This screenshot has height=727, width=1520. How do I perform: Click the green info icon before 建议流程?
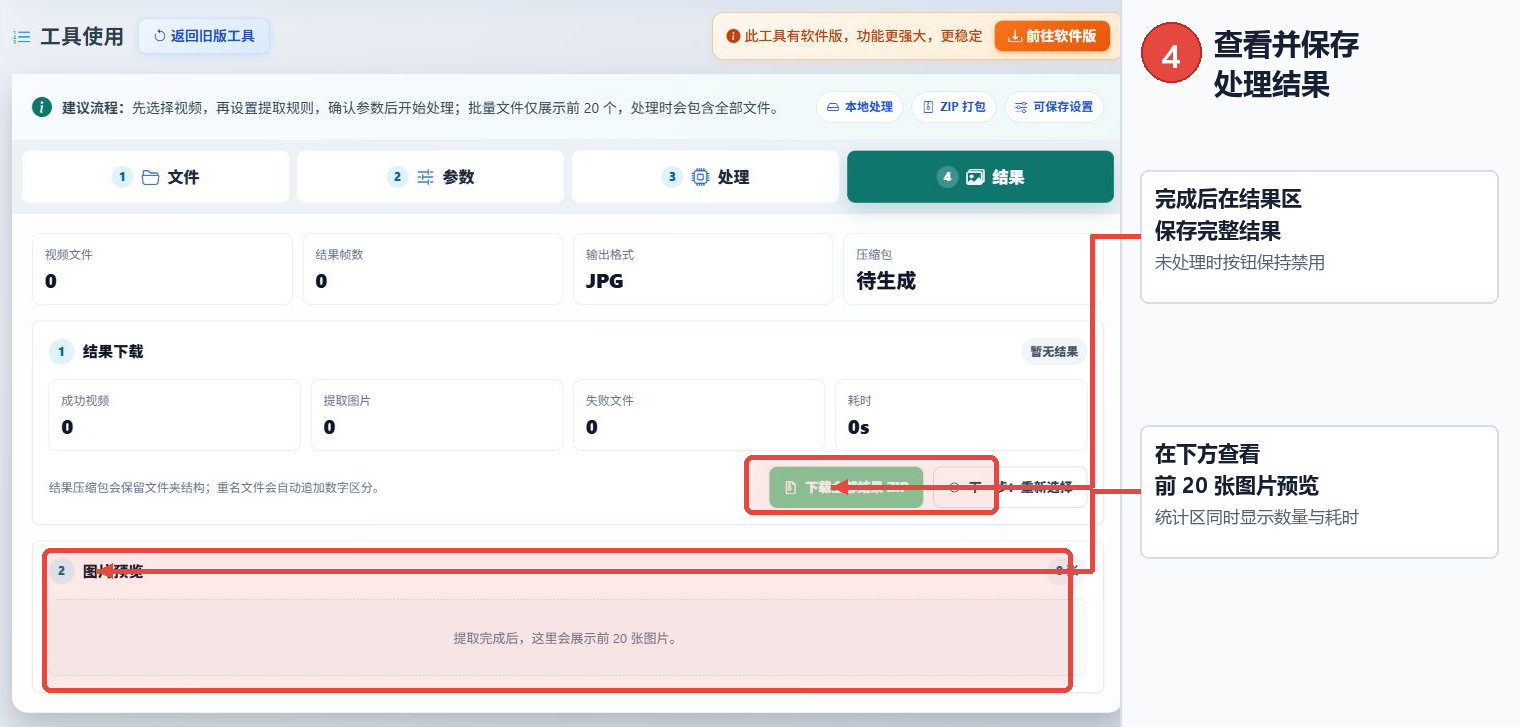[41, 107]
